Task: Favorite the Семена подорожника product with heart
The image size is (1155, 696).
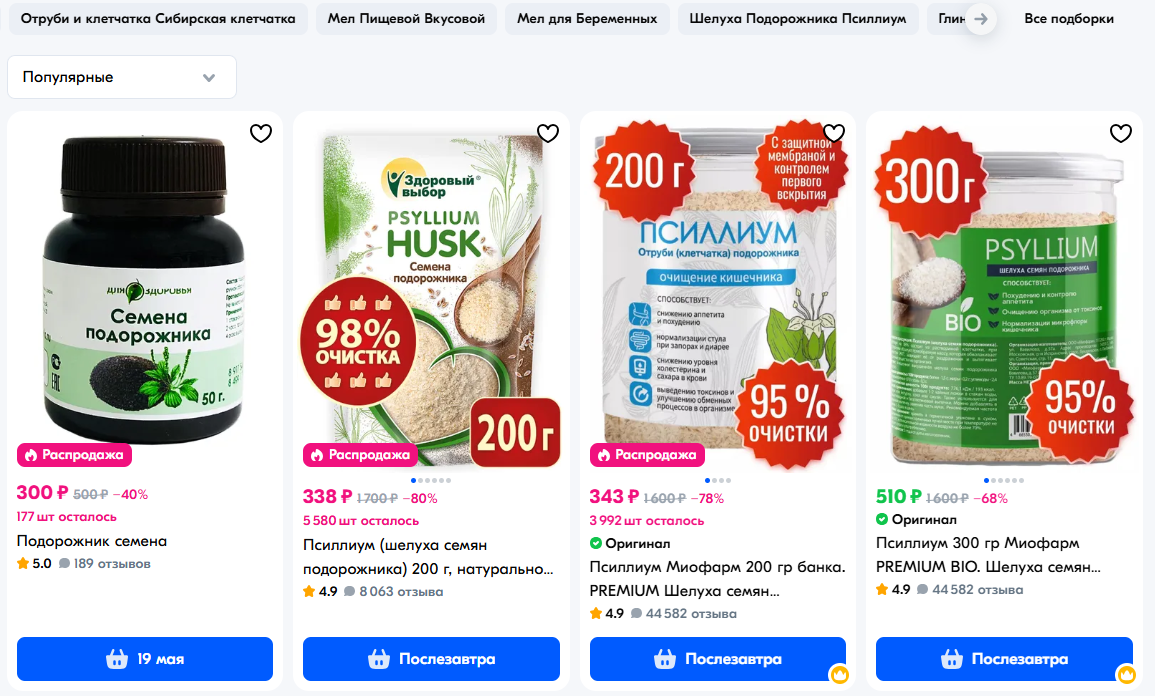Action: (x=261, y=133)
